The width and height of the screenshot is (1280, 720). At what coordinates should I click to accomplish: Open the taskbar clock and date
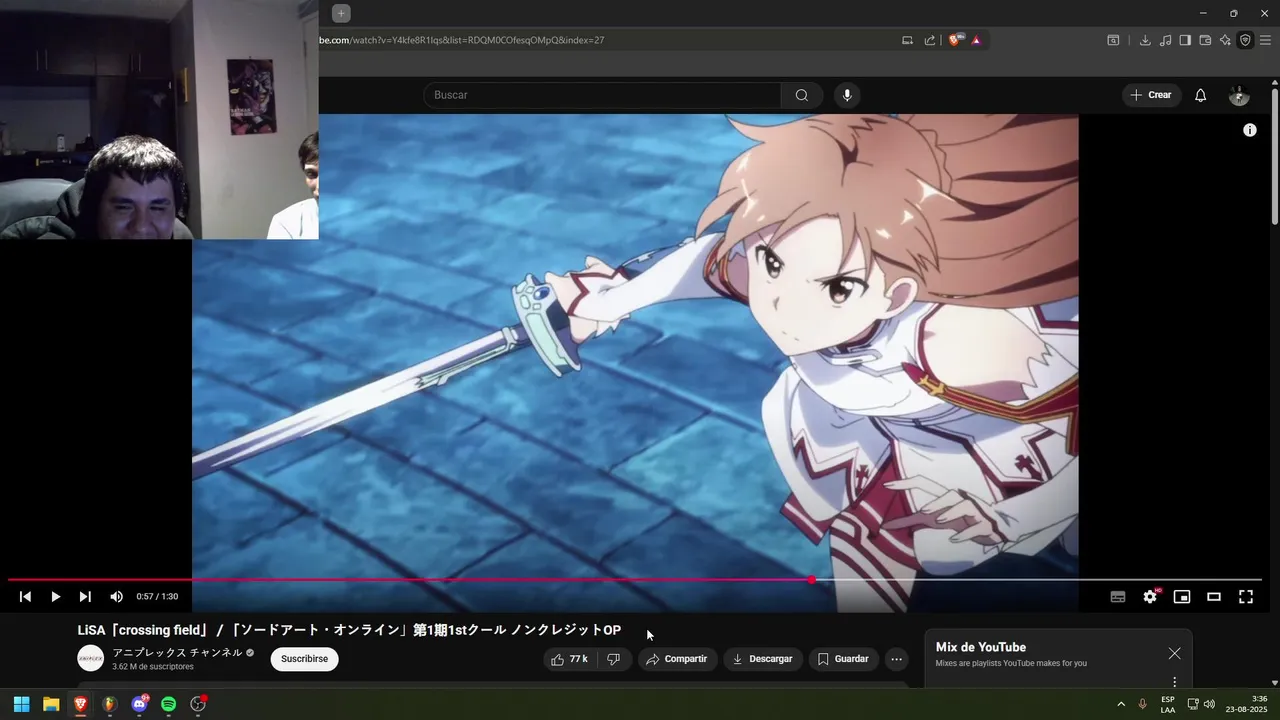(1246, 704)
